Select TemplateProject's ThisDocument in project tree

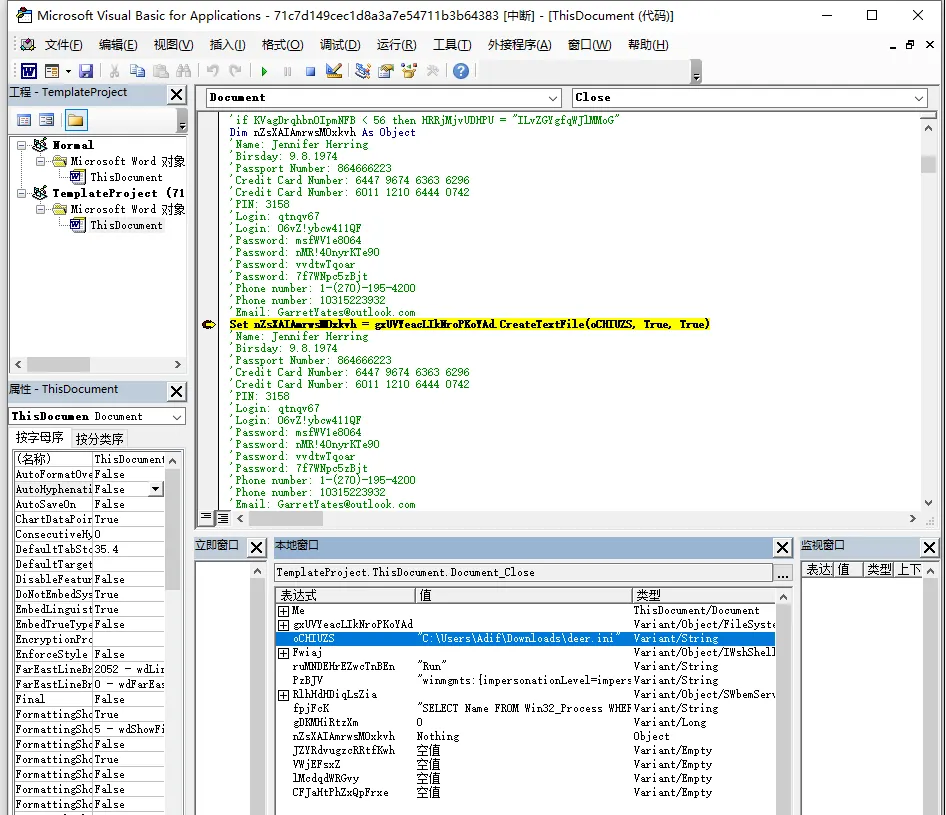click(126, 226)
